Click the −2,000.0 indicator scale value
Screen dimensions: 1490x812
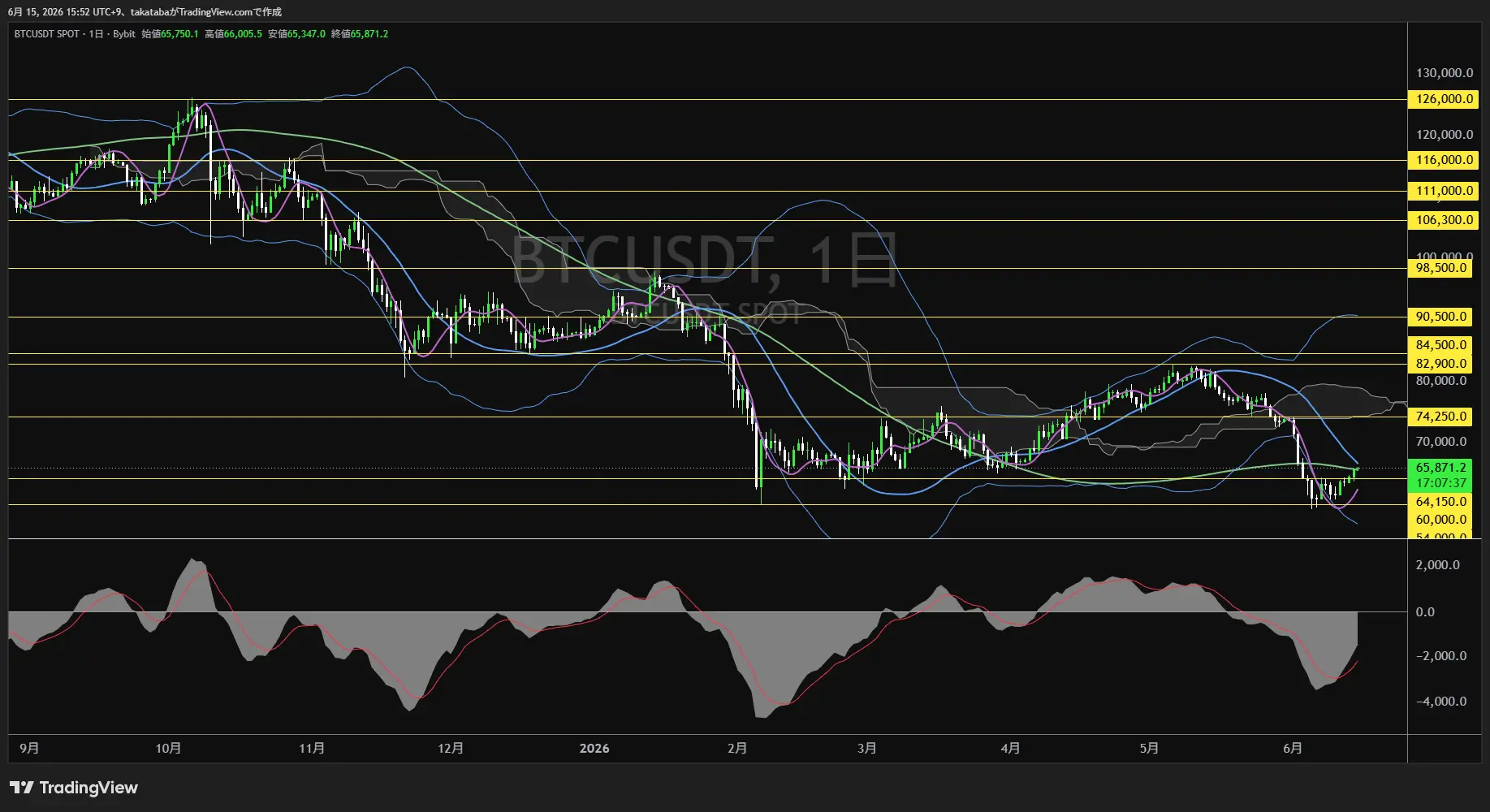pos(1441,656)
